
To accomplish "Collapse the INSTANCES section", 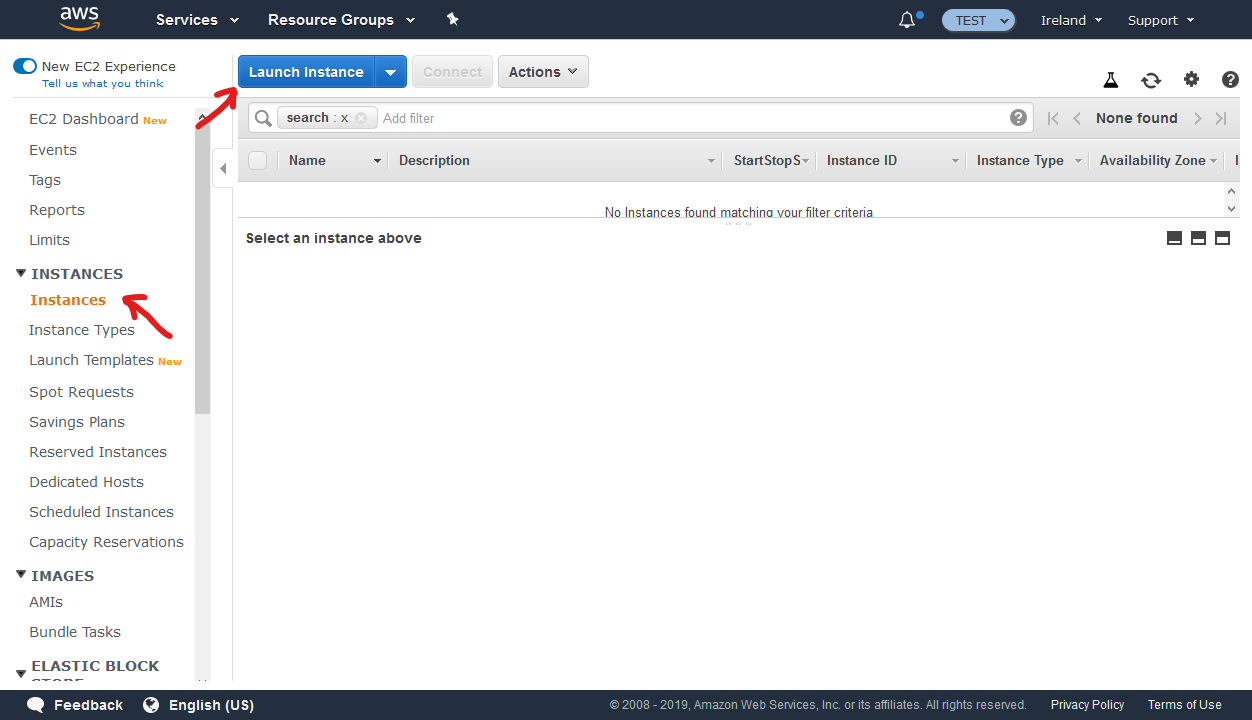I will pos(21,273).
